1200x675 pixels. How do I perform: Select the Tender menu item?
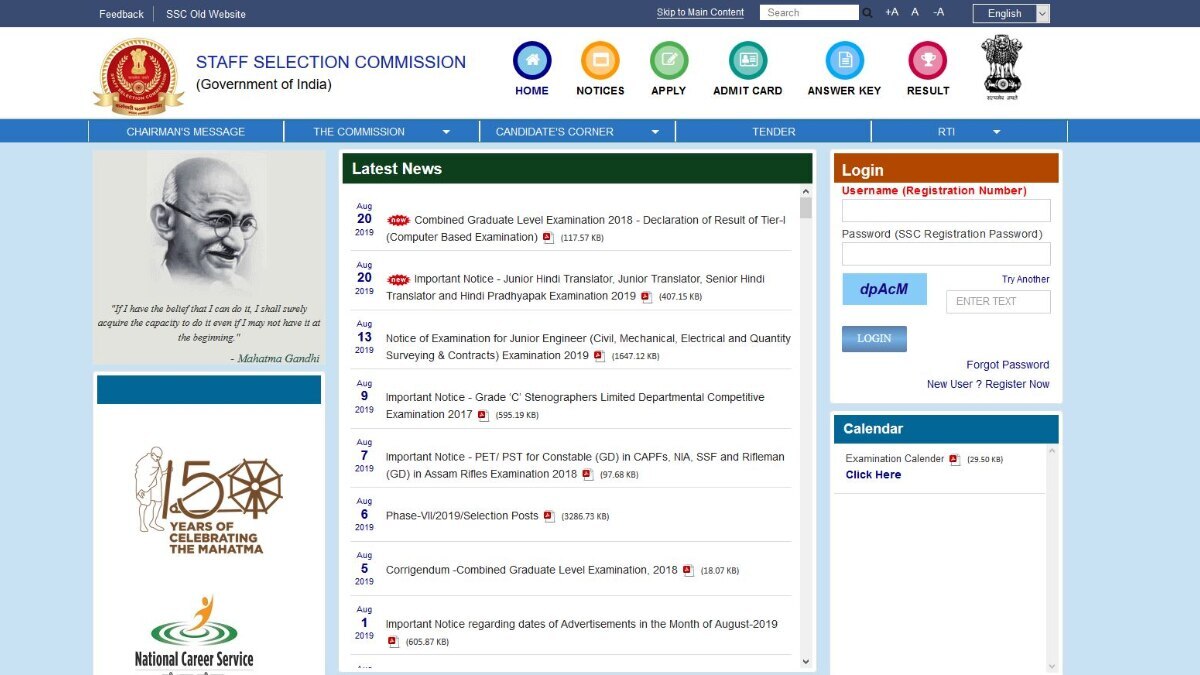click(x=773, y=131)
